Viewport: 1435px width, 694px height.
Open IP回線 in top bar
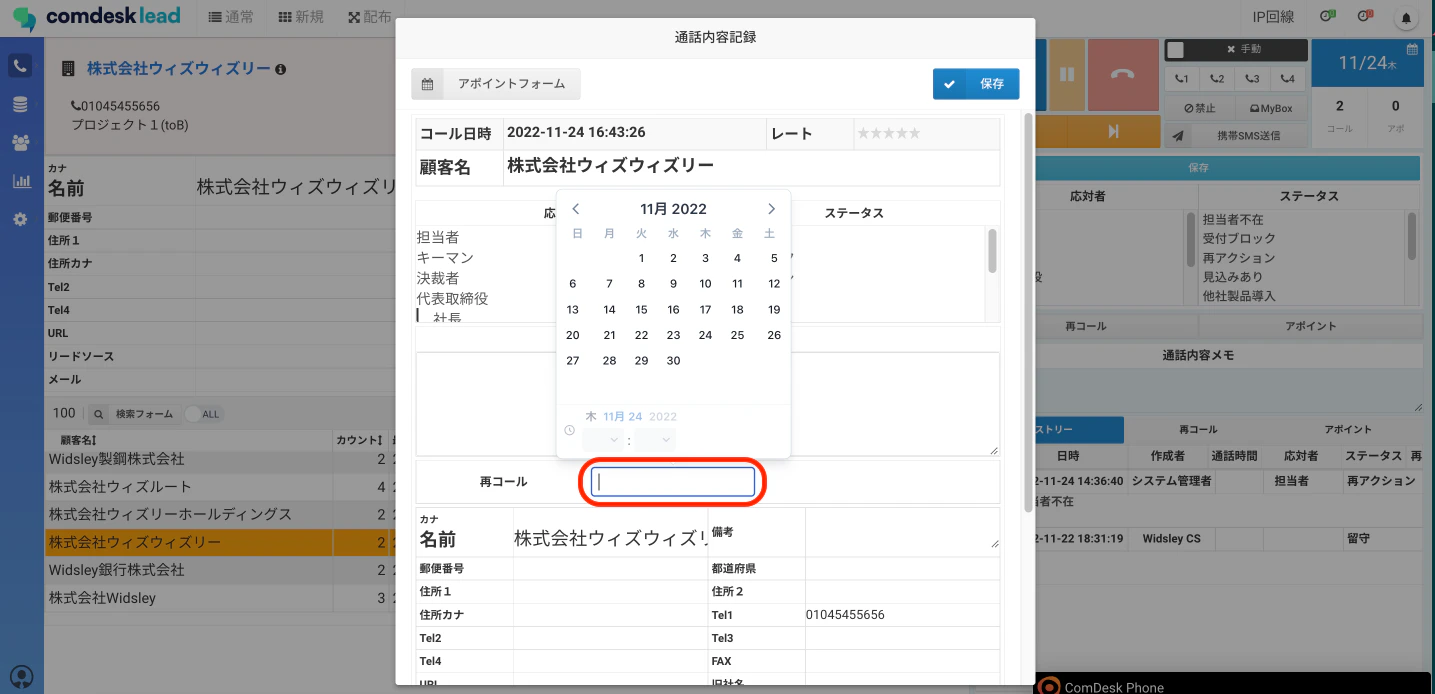pos(1273,17)
